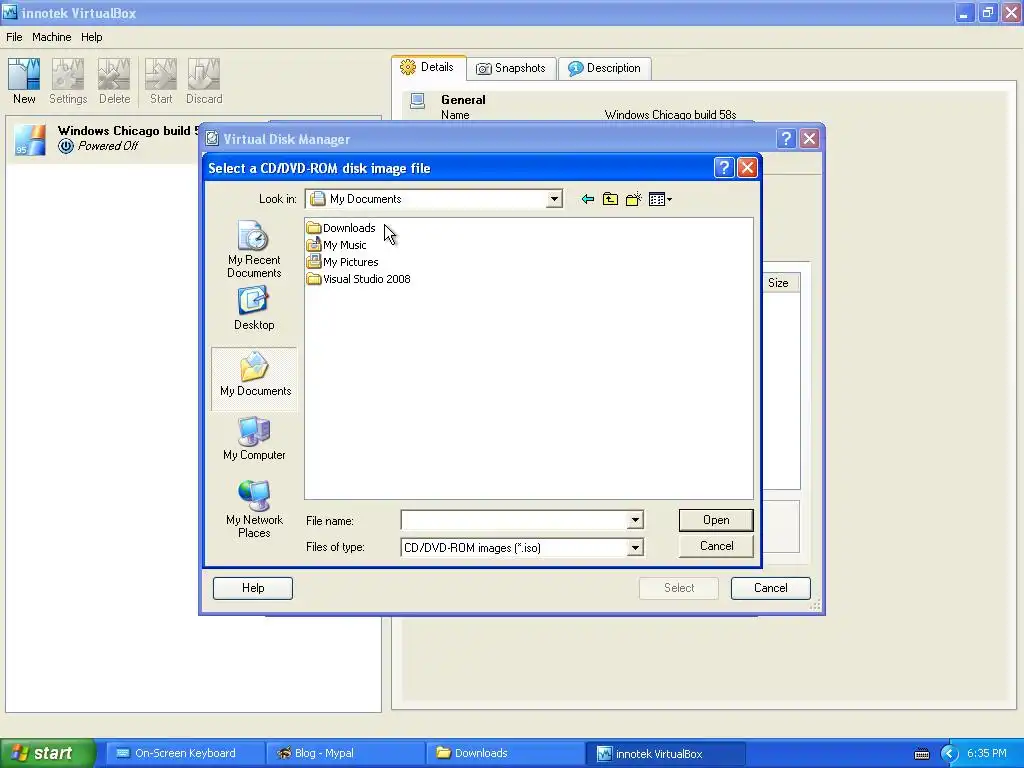Switch to the Description tab

click(605, 68)
